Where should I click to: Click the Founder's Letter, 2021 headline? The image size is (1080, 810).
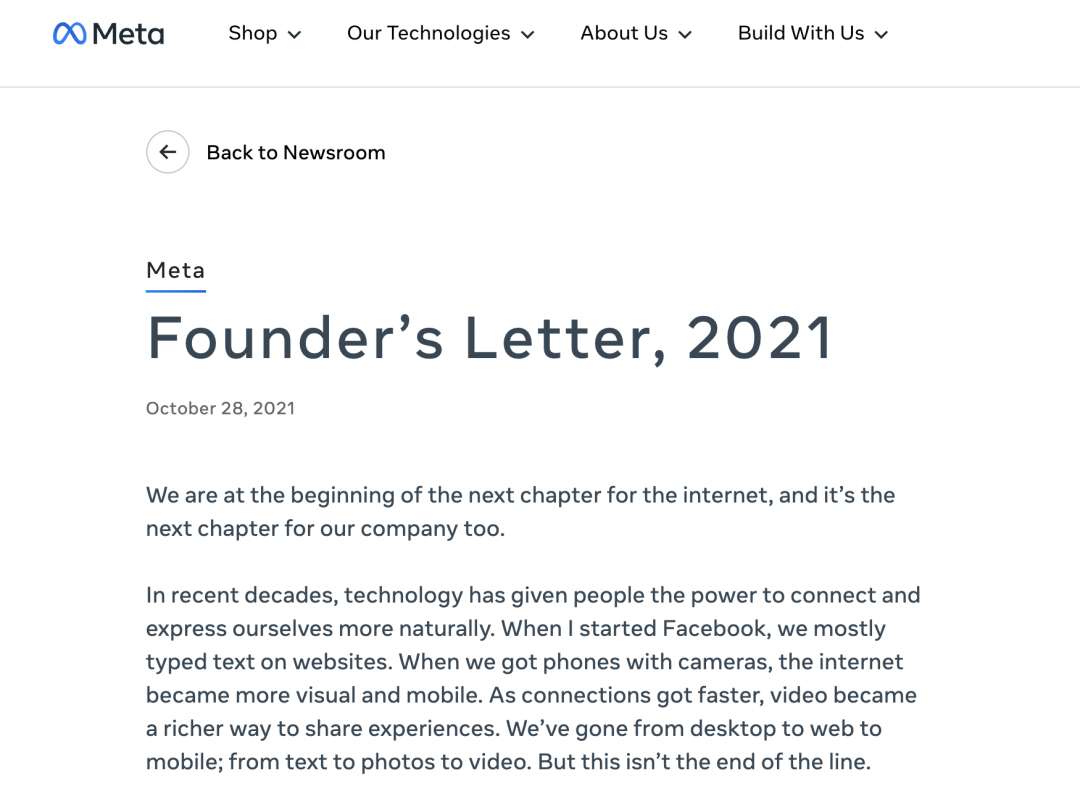pyautogui.click(x=489, y=338)
